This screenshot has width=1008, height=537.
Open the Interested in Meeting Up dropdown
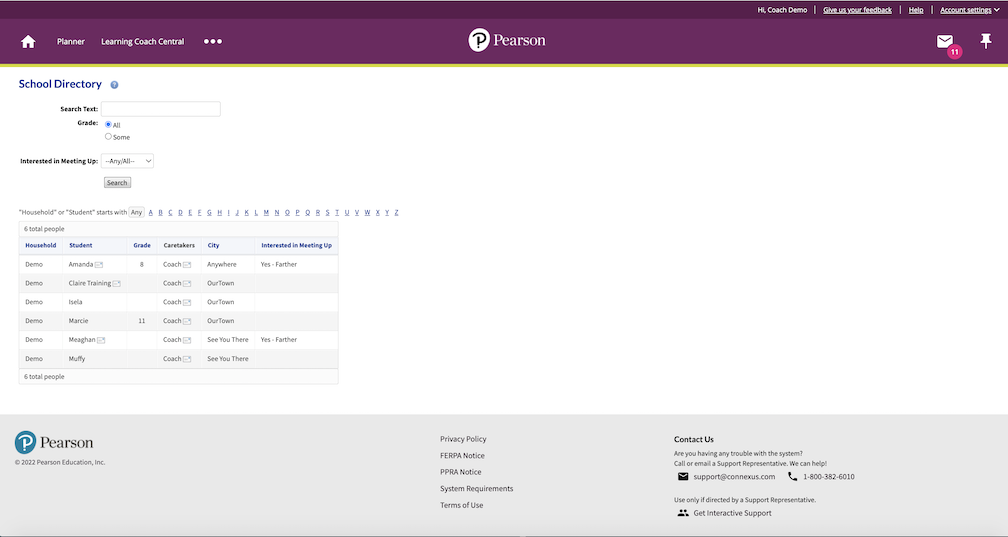(x=127, y=161)
